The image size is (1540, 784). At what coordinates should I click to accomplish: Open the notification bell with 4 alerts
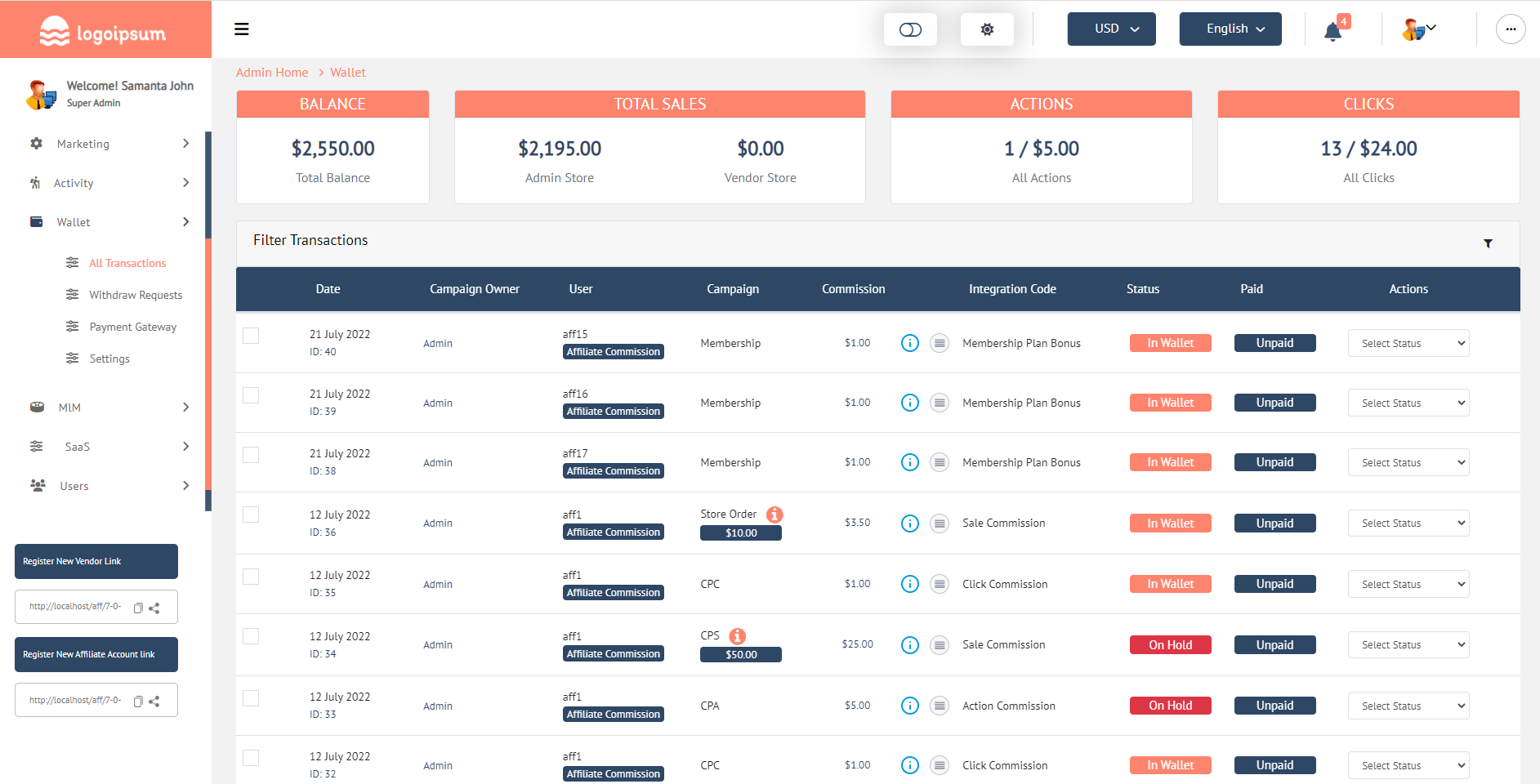click(x=1332, y=29)
